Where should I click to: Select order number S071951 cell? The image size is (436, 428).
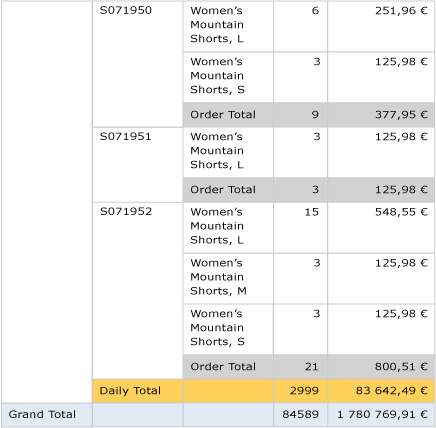pyautogui.click(x=138, y=165)
